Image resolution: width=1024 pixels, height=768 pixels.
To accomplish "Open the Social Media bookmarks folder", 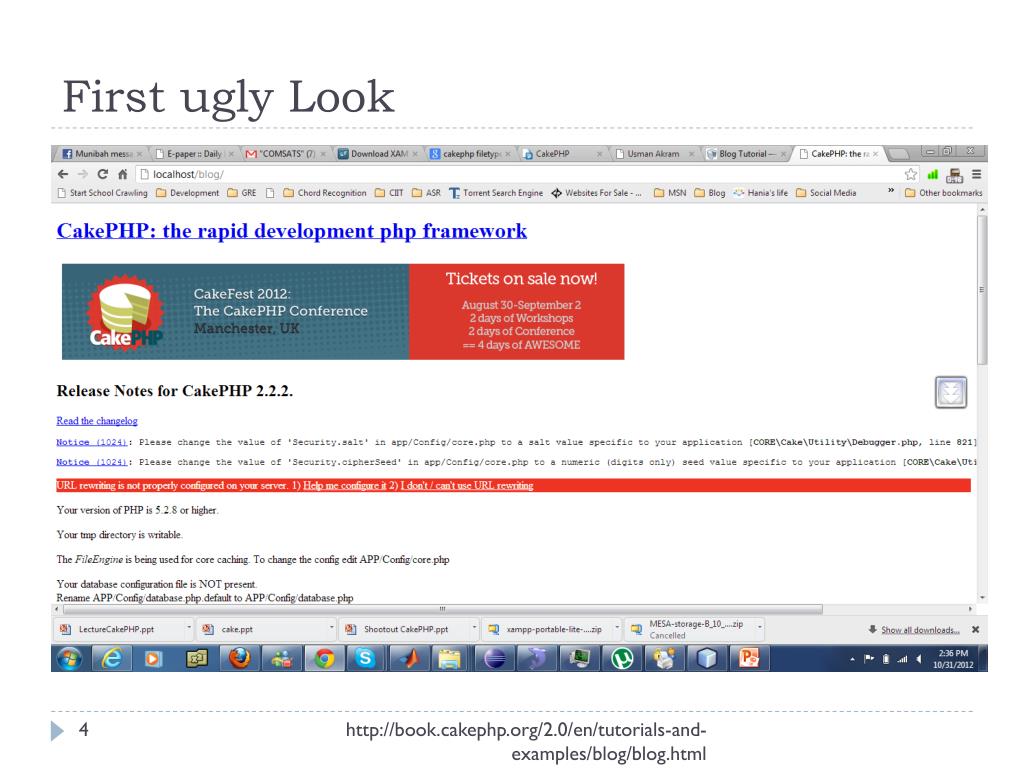I will click(826, 193).
